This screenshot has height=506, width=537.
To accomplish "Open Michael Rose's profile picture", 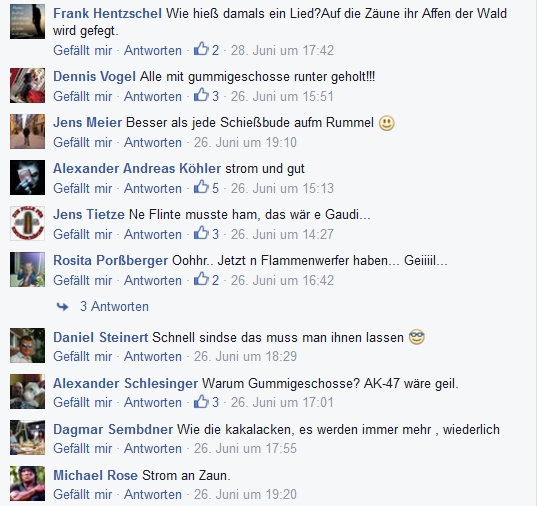I will (27, 483).
